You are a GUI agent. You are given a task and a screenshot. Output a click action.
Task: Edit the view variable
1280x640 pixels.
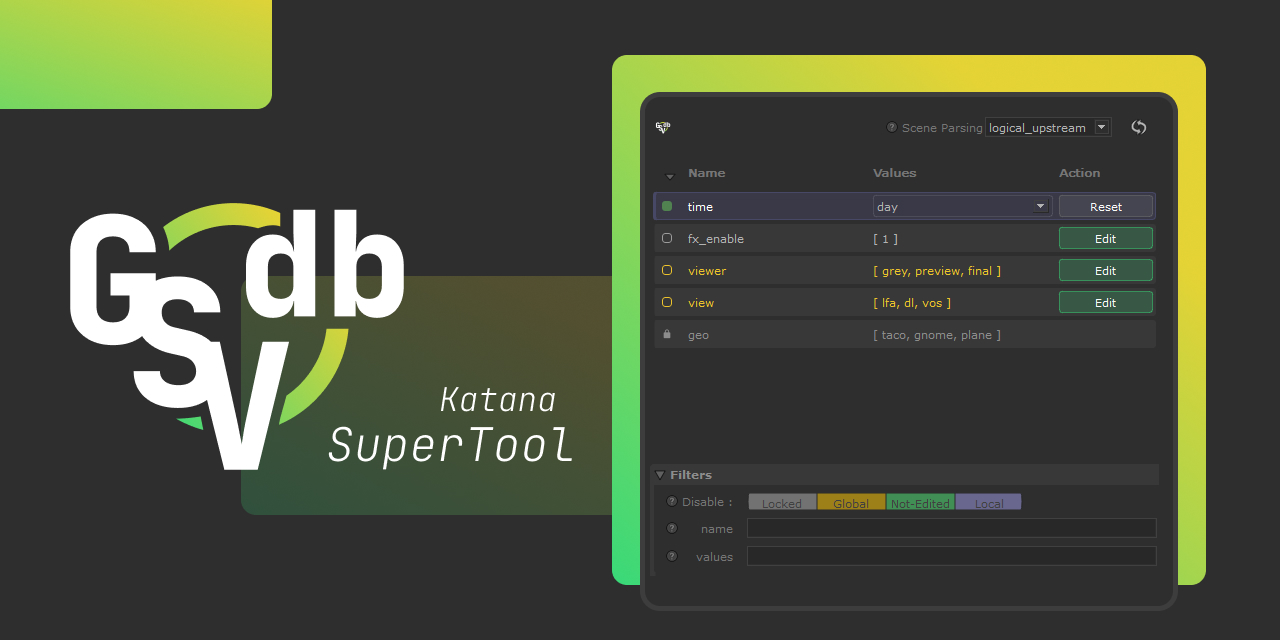[1106, 302]
